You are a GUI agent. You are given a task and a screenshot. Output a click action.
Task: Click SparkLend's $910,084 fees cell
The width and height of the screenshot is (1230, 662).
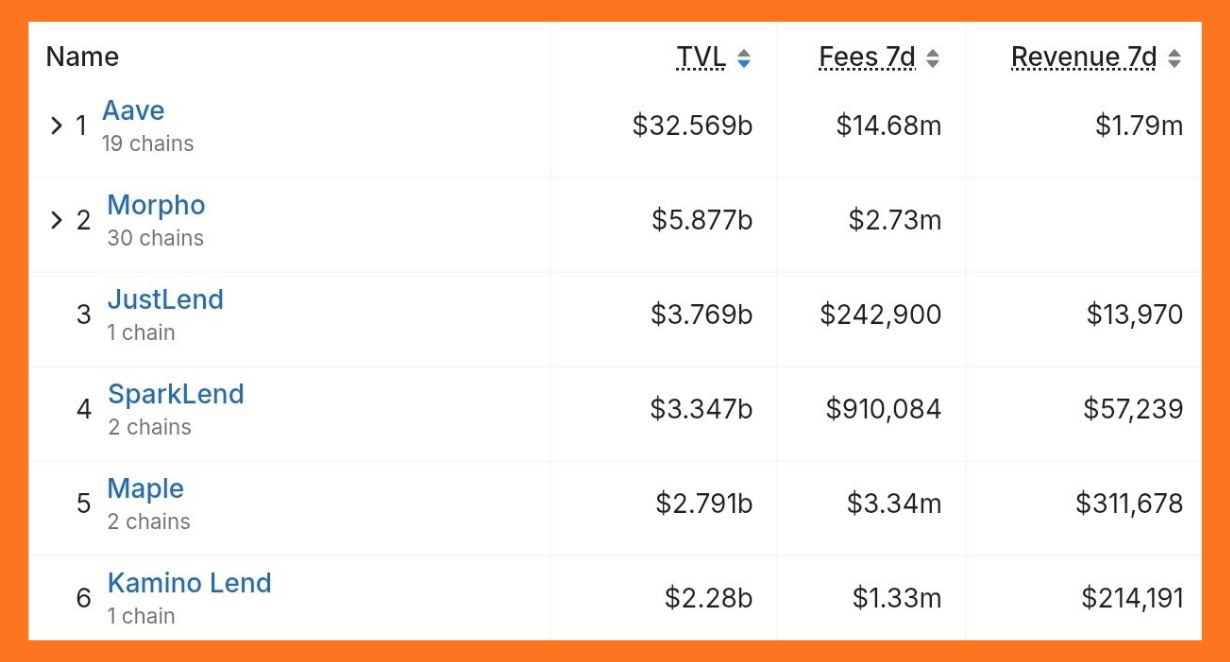(x=883, y=408)
